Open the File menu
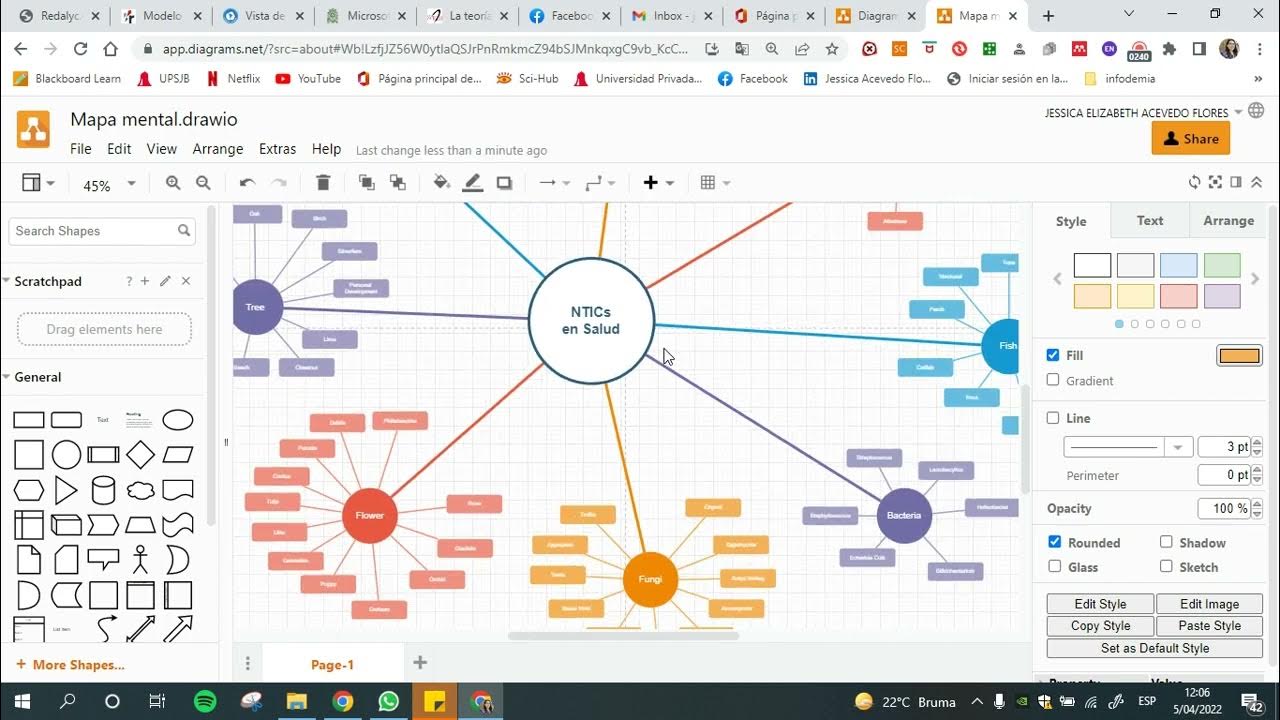The image size is (1280, 720). point(81,149)
